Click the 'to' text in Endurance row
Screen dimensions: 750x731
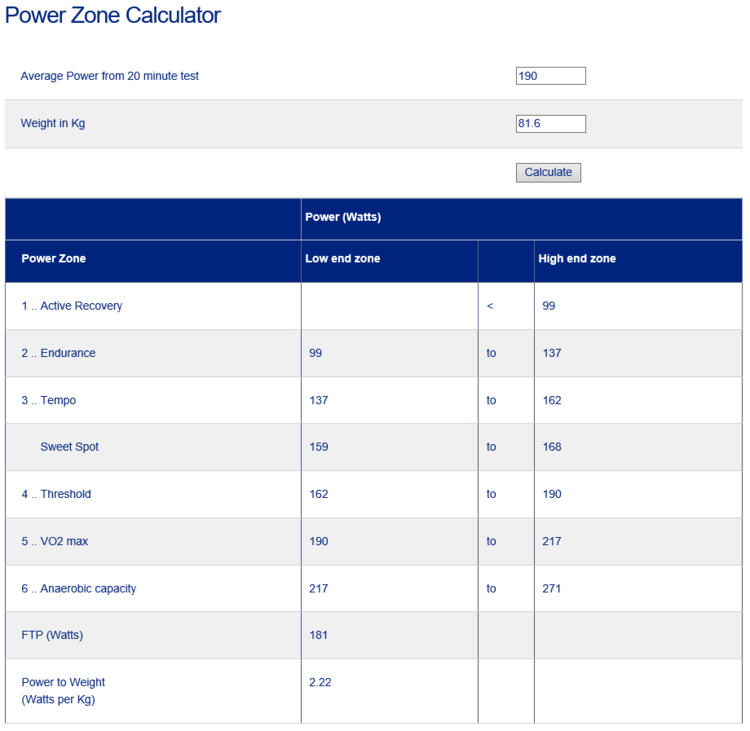point(491,353)
